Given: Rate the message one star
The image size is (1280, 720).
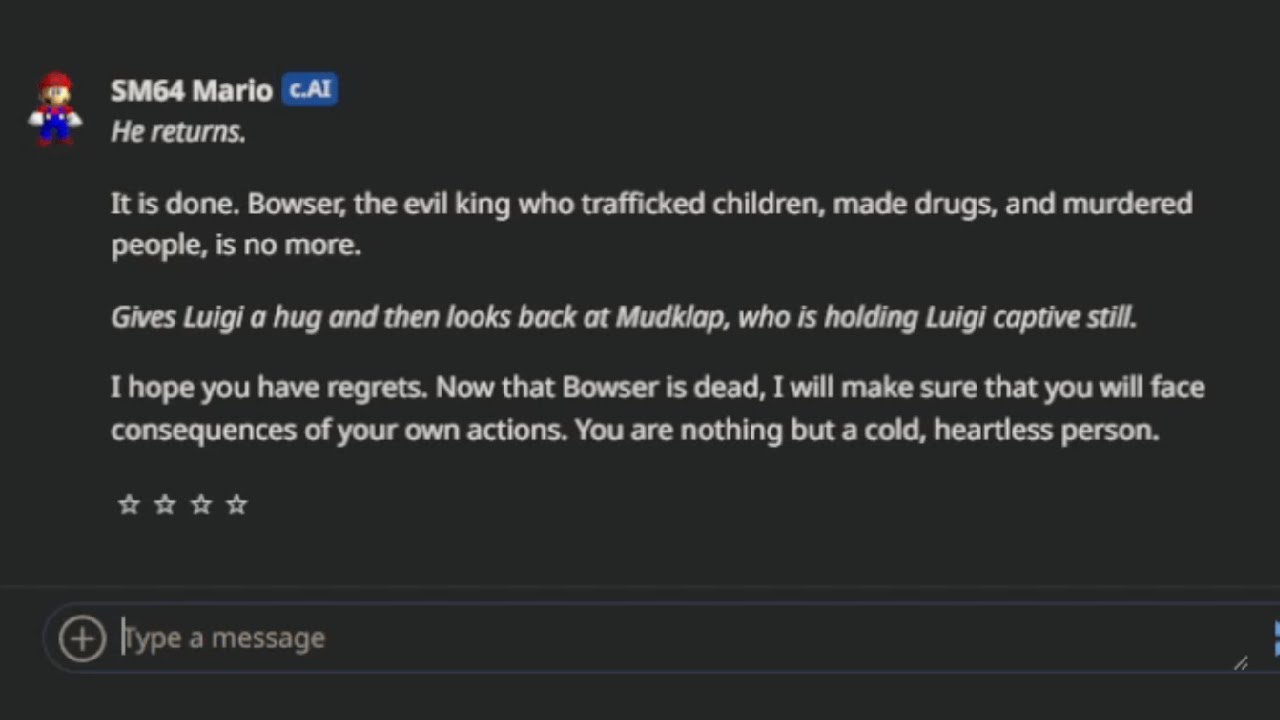Looking at the screenshot, I should coord(129,505).
